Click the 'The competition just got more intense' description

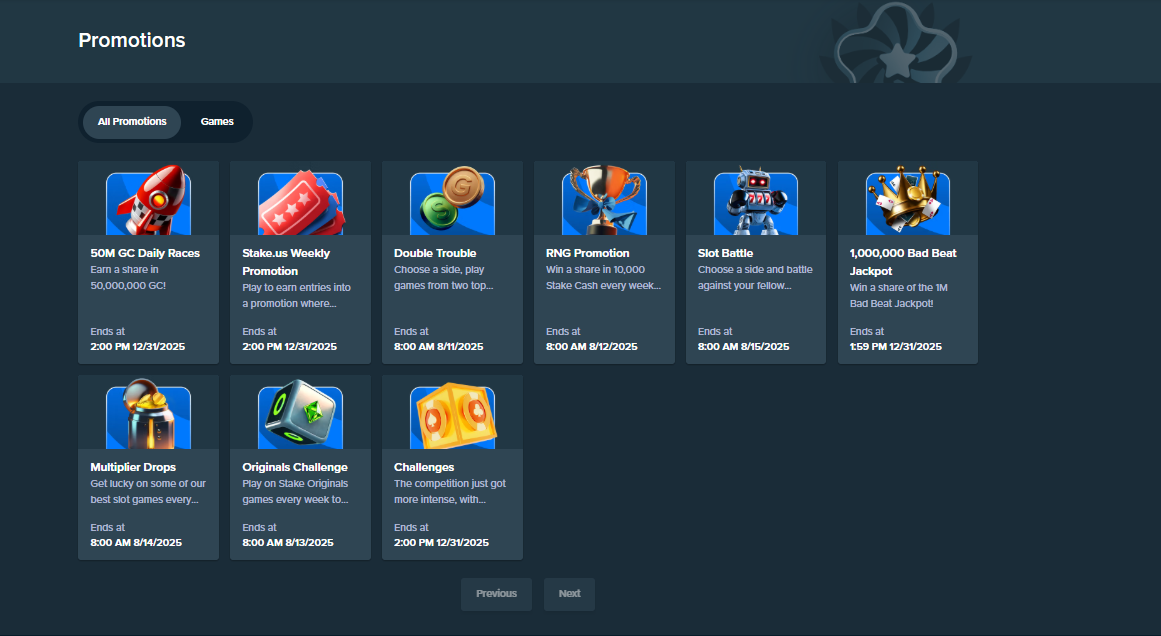tap(450, 492)
